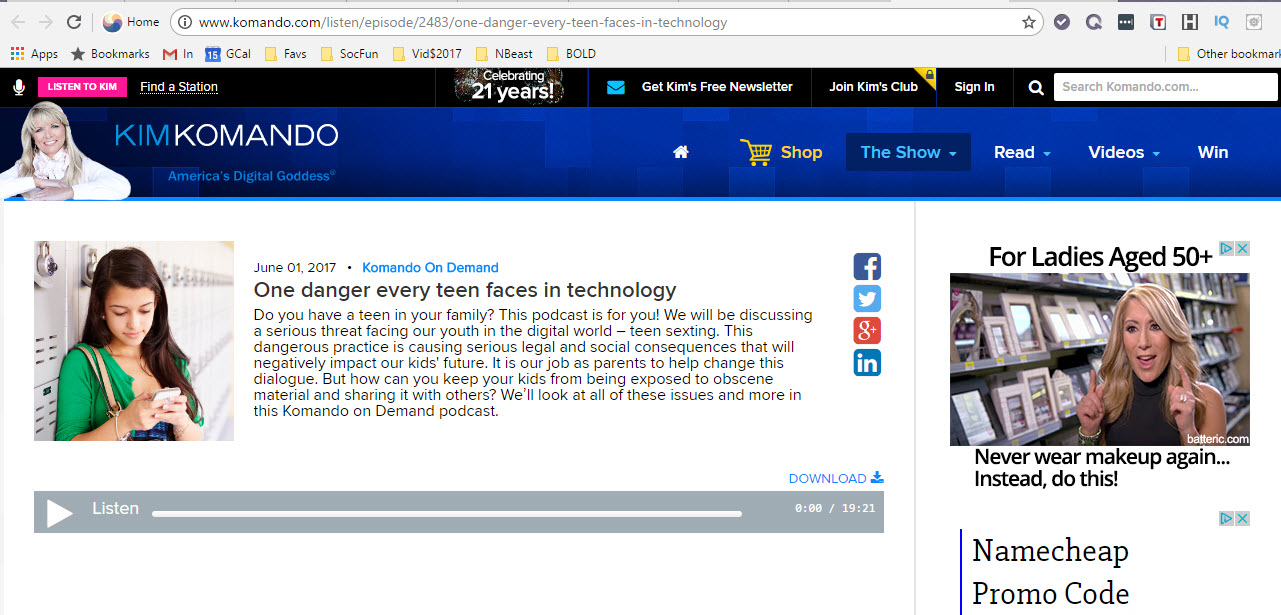
Task: Close the For Ladies Aged 50+ ad
Action: pyautogui.click(x=1242, y=248)
